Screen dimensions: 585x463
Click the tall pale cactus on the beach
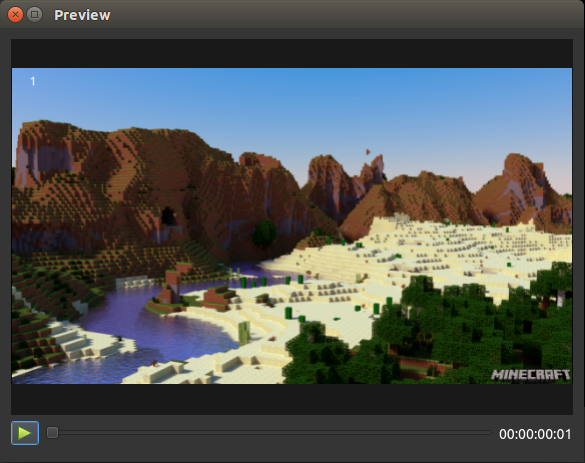(x=244, y=332)
